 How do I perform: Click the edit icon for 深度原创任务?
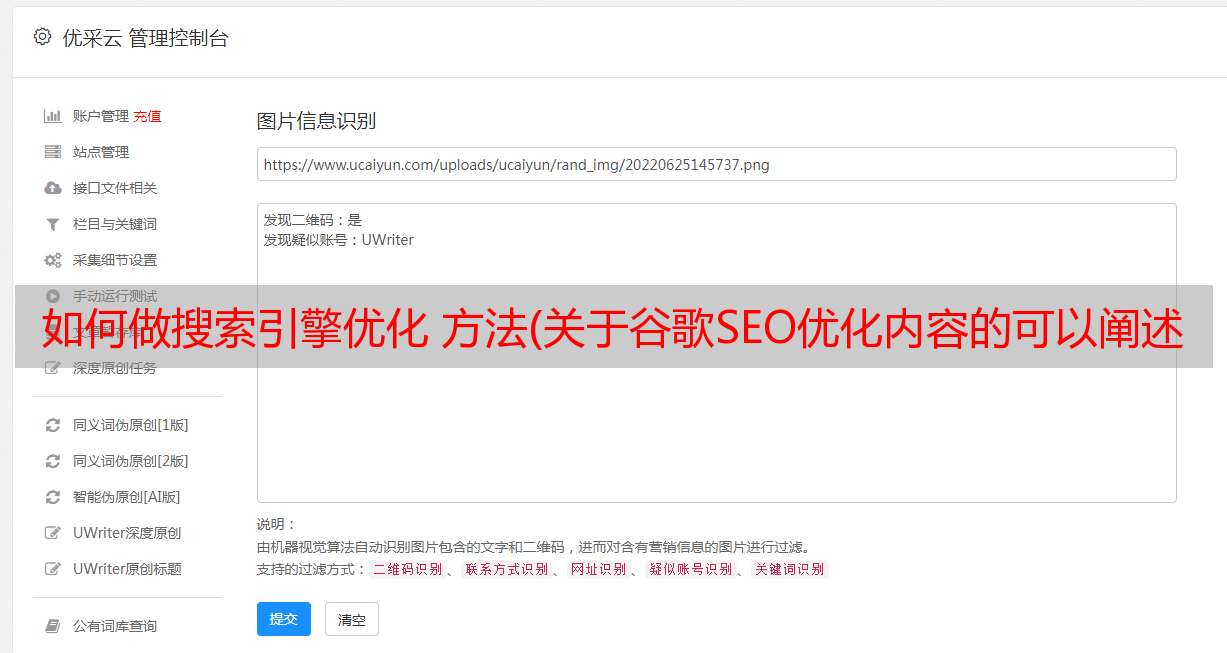click(x=53, y=368)
